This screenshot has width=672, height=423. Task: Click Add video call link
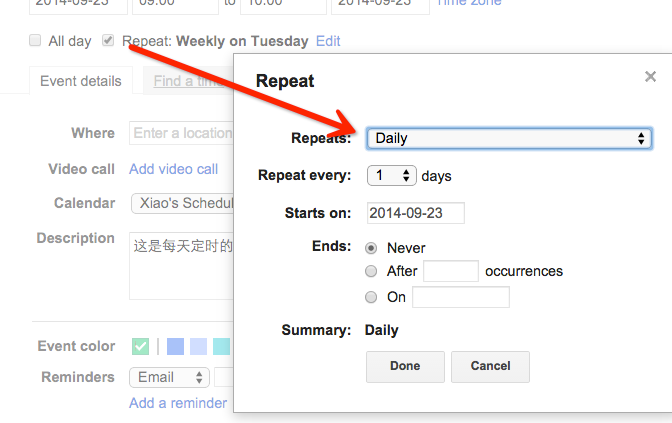coord(173,169)
